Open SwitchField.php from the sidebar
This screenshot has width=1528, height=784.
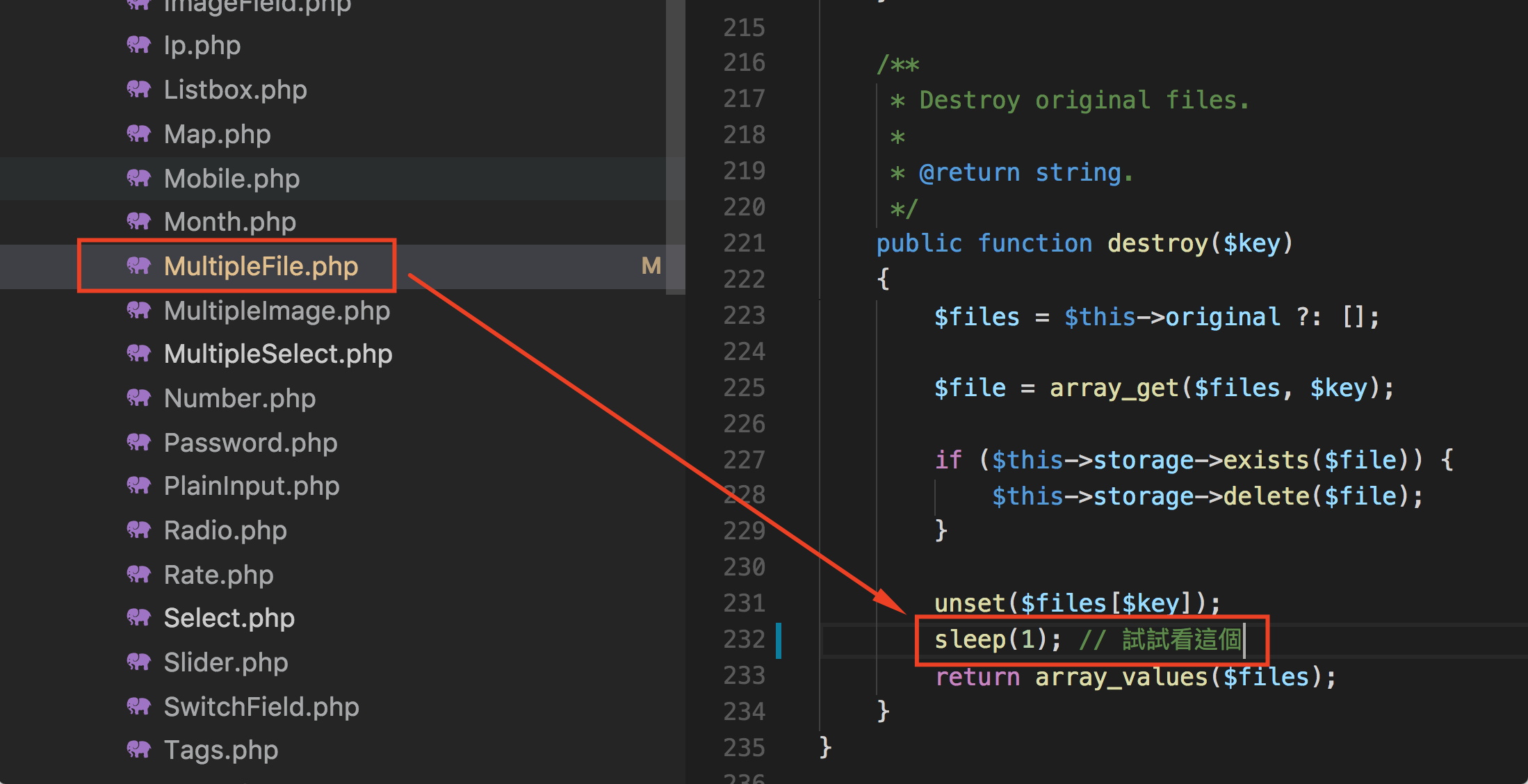(261, 706)
